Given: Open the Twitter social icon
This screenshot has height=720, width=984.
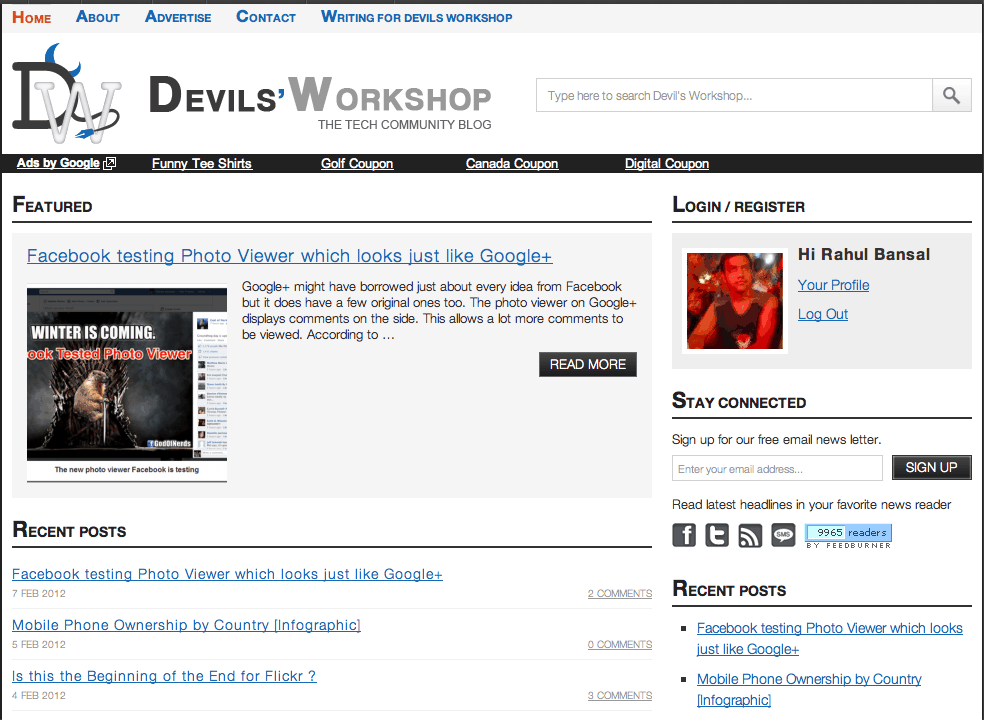Looking at the screenshot, I should (x=717, y=535).
